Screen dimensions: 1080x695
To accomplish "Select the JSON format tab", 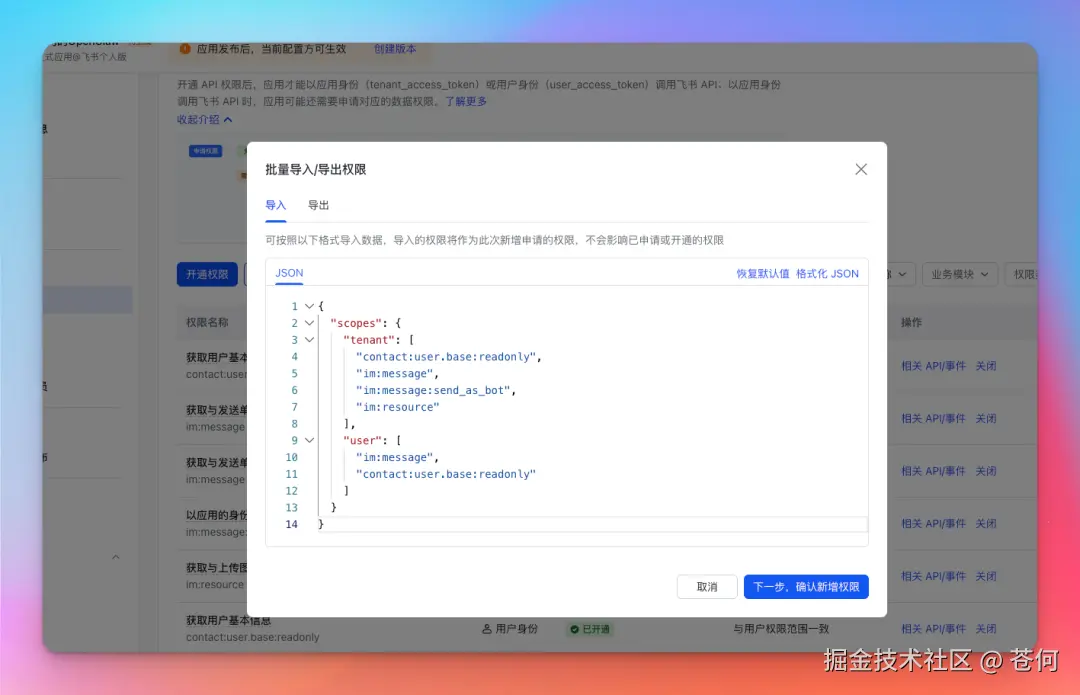I will (288, 273).
